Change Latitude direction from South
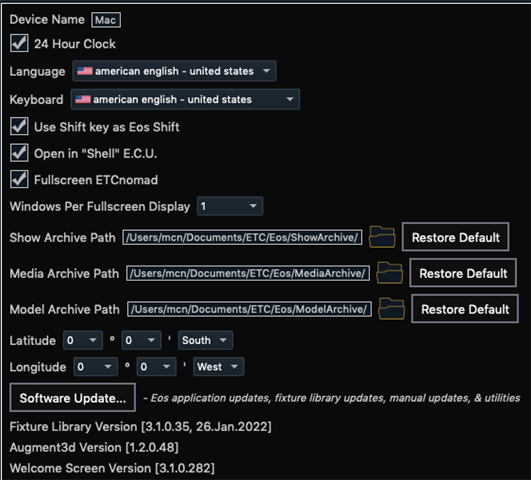This screenshot has height=480, width=531. coord(205,340)
